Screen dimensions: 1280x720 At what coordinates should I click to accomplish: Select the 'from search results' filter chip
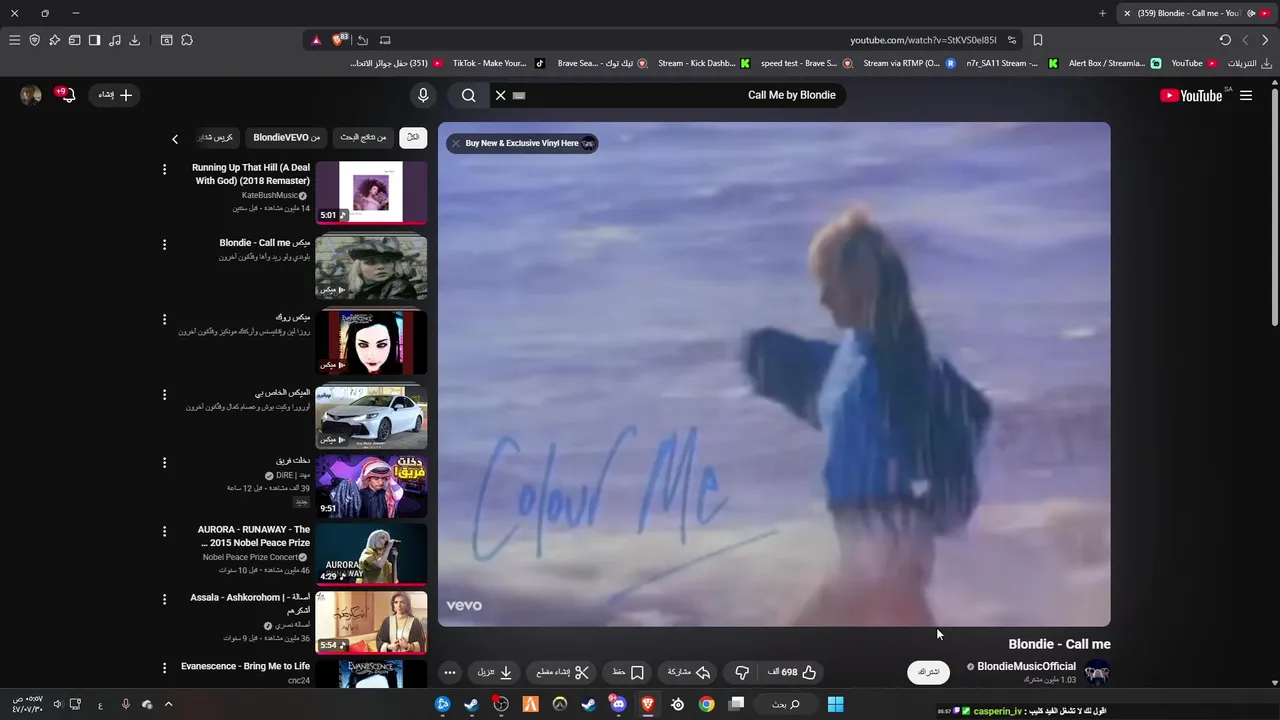click(x=363, y=137)
